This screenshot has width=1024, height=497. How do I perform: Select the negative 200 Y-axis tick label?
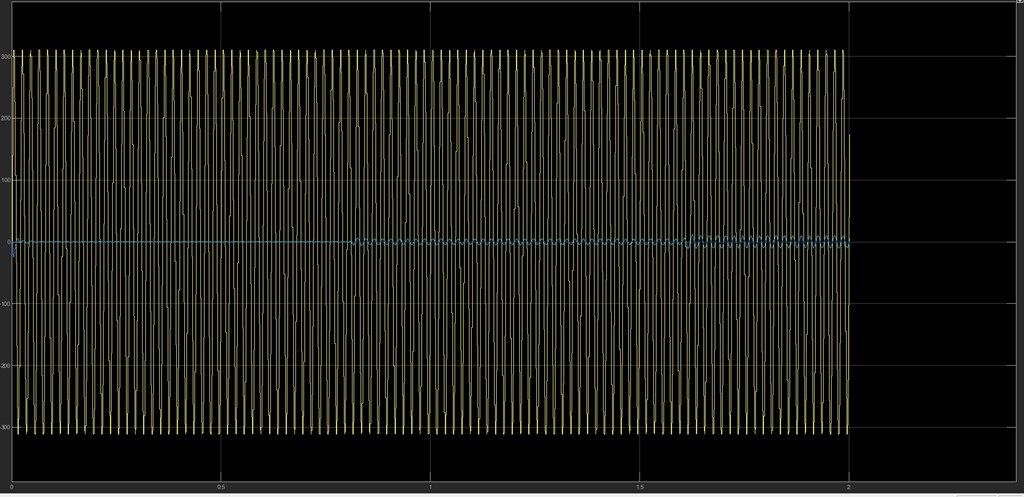click(5, 366)
